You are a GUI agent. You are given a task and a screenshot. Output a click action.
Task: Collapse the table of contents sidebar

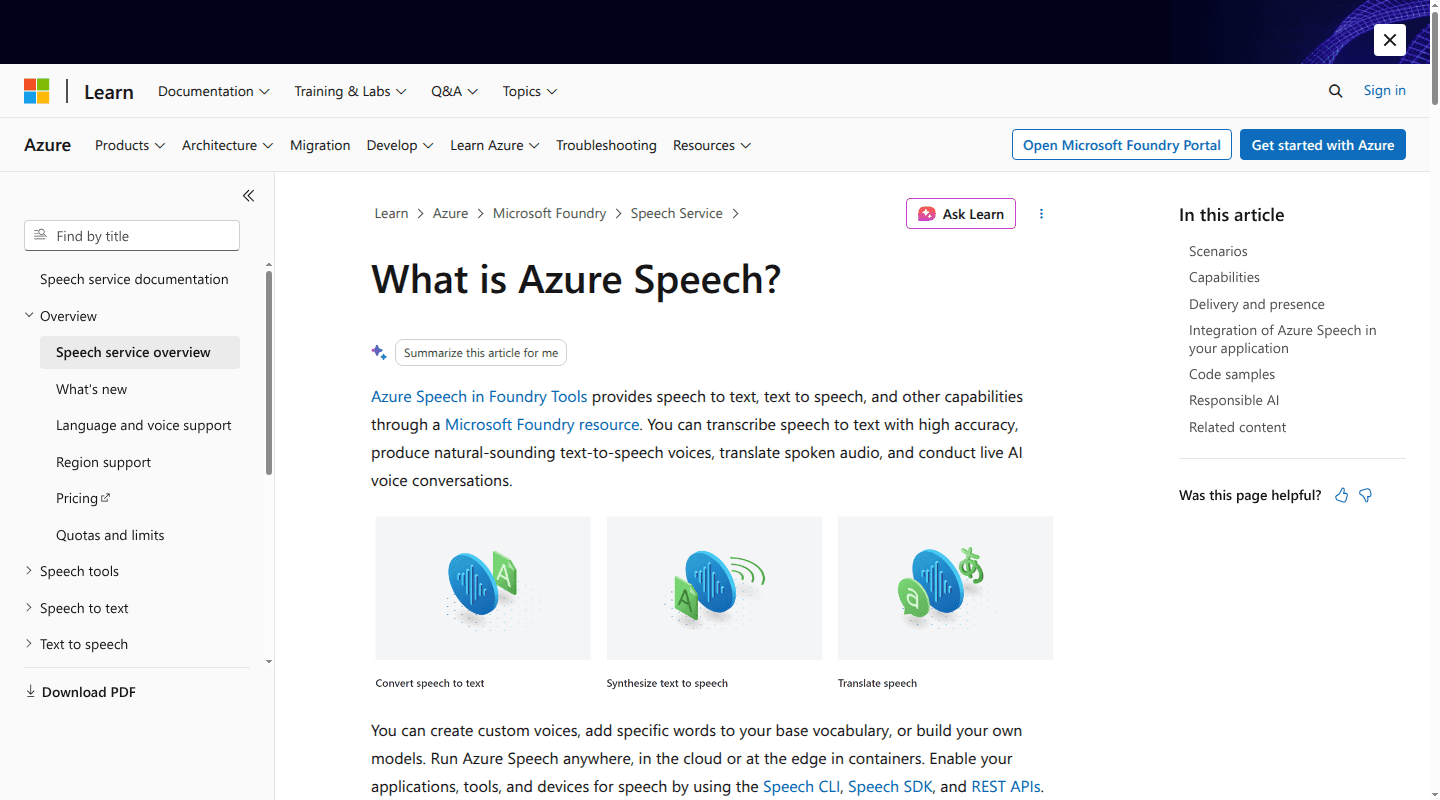tap(248, 196)
